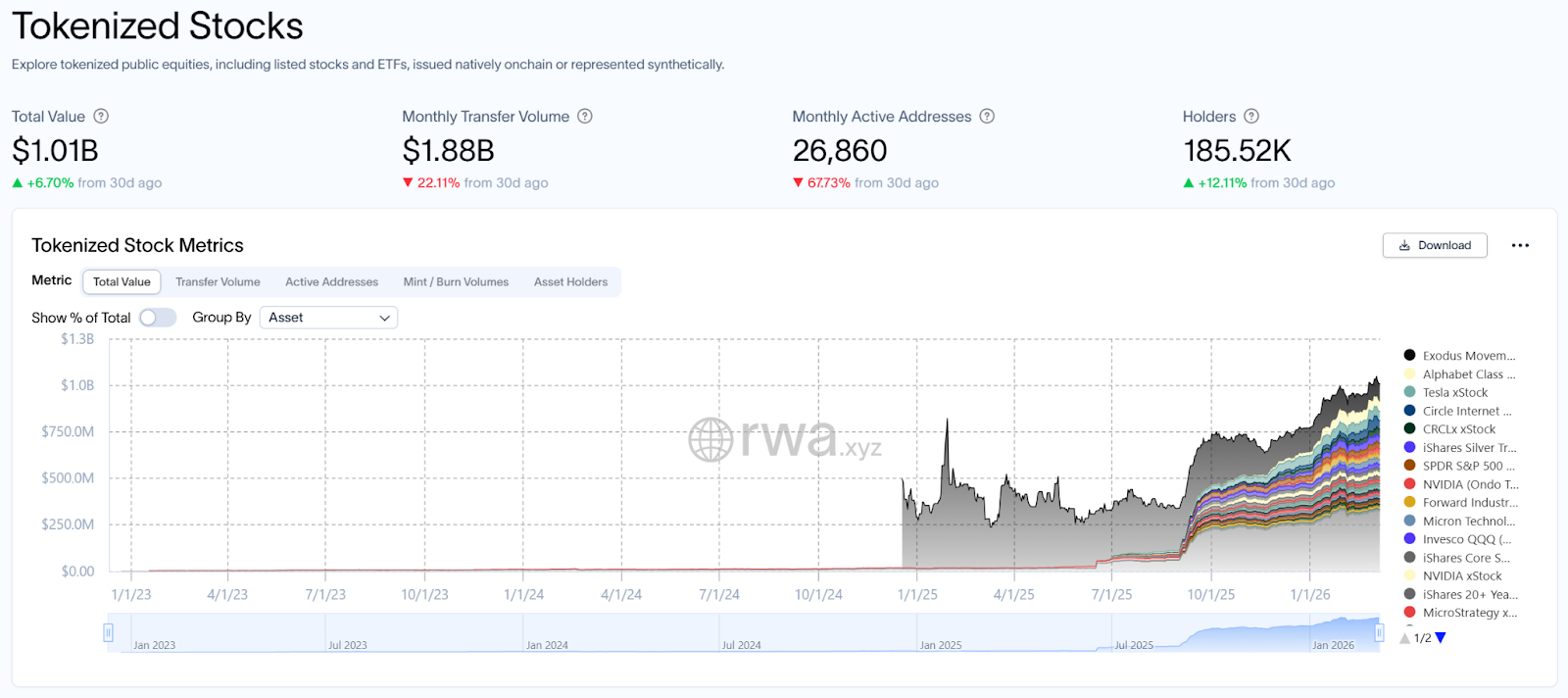Switch to the Transfer Volume metric tab
1568x698 pixels.
coord(218,282)
